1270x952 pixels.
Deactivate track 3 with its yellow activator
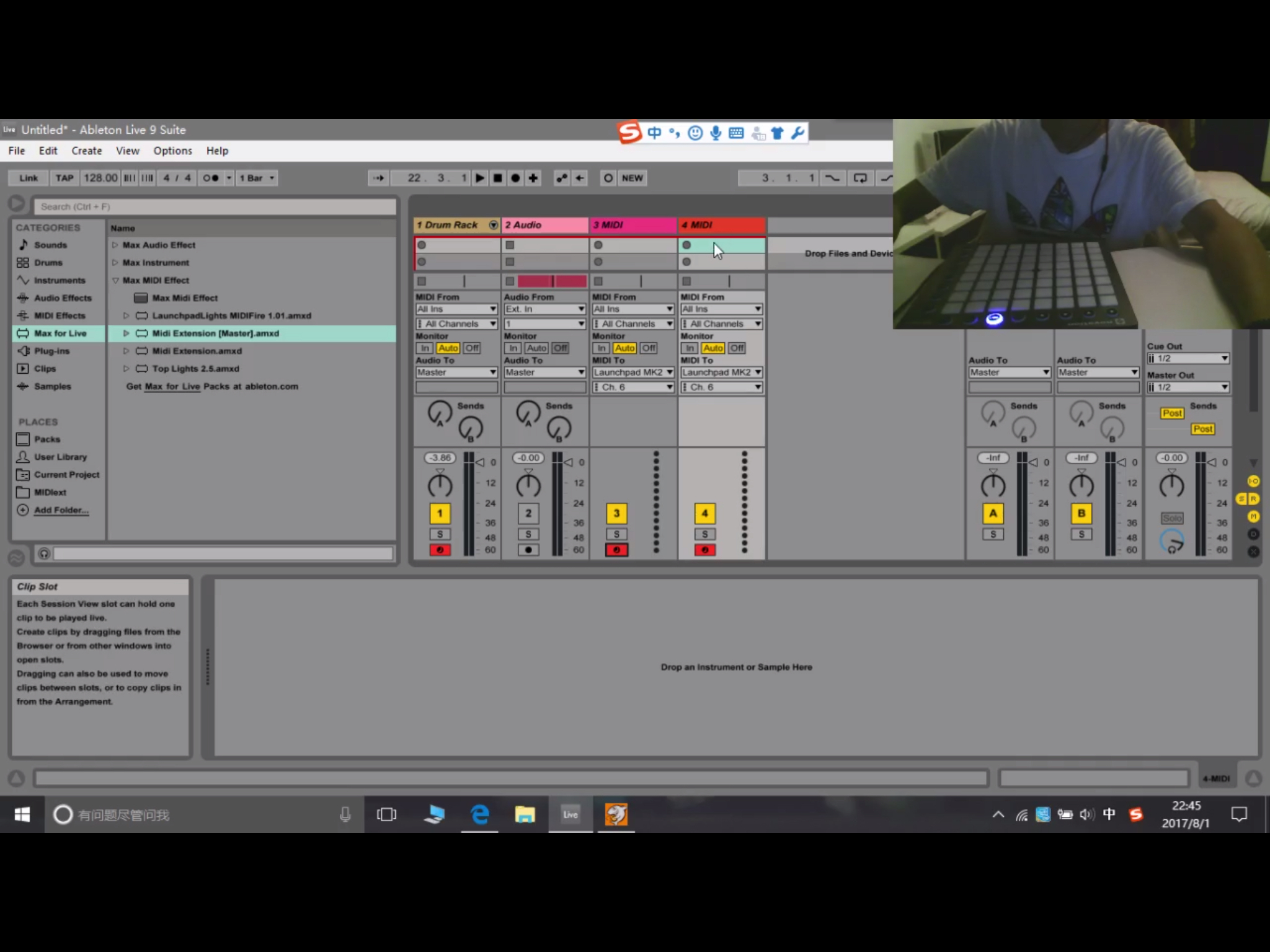coord(616,513)
